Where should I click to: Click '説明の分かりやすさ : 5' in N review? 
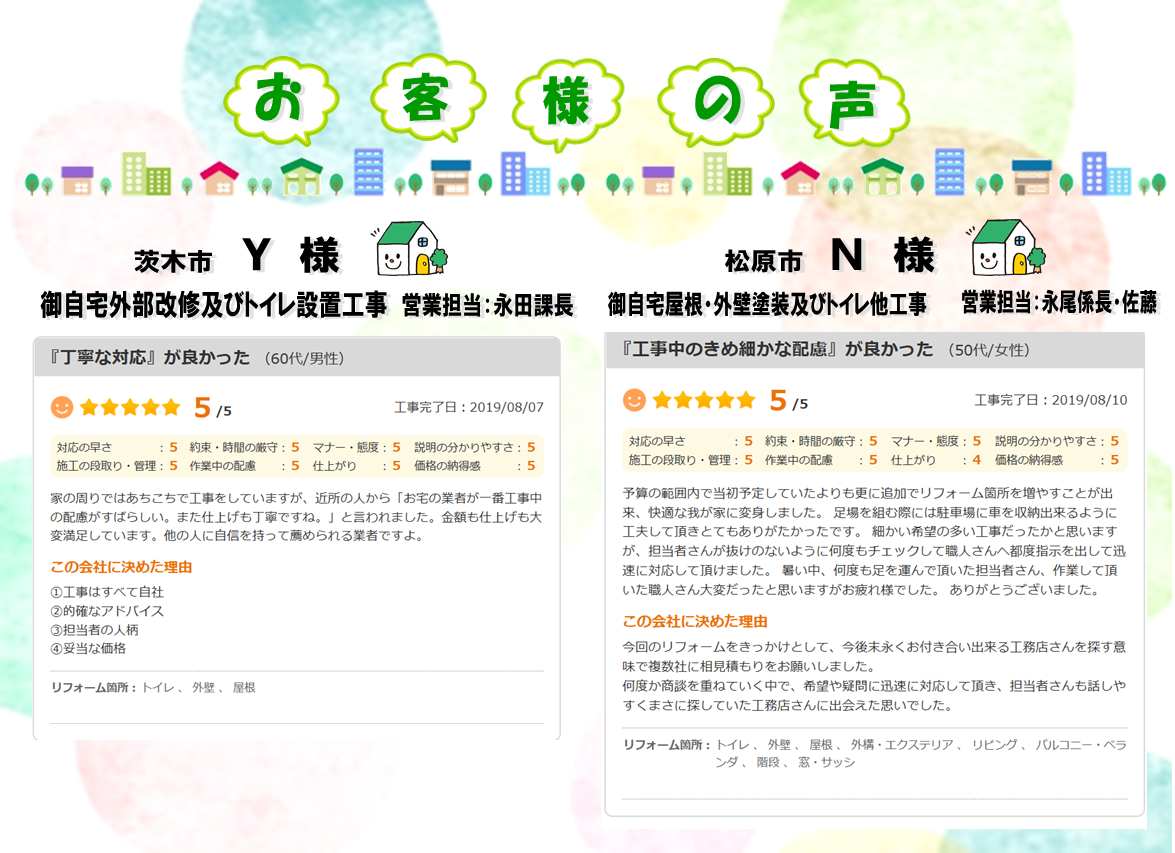coord(1057,441)
